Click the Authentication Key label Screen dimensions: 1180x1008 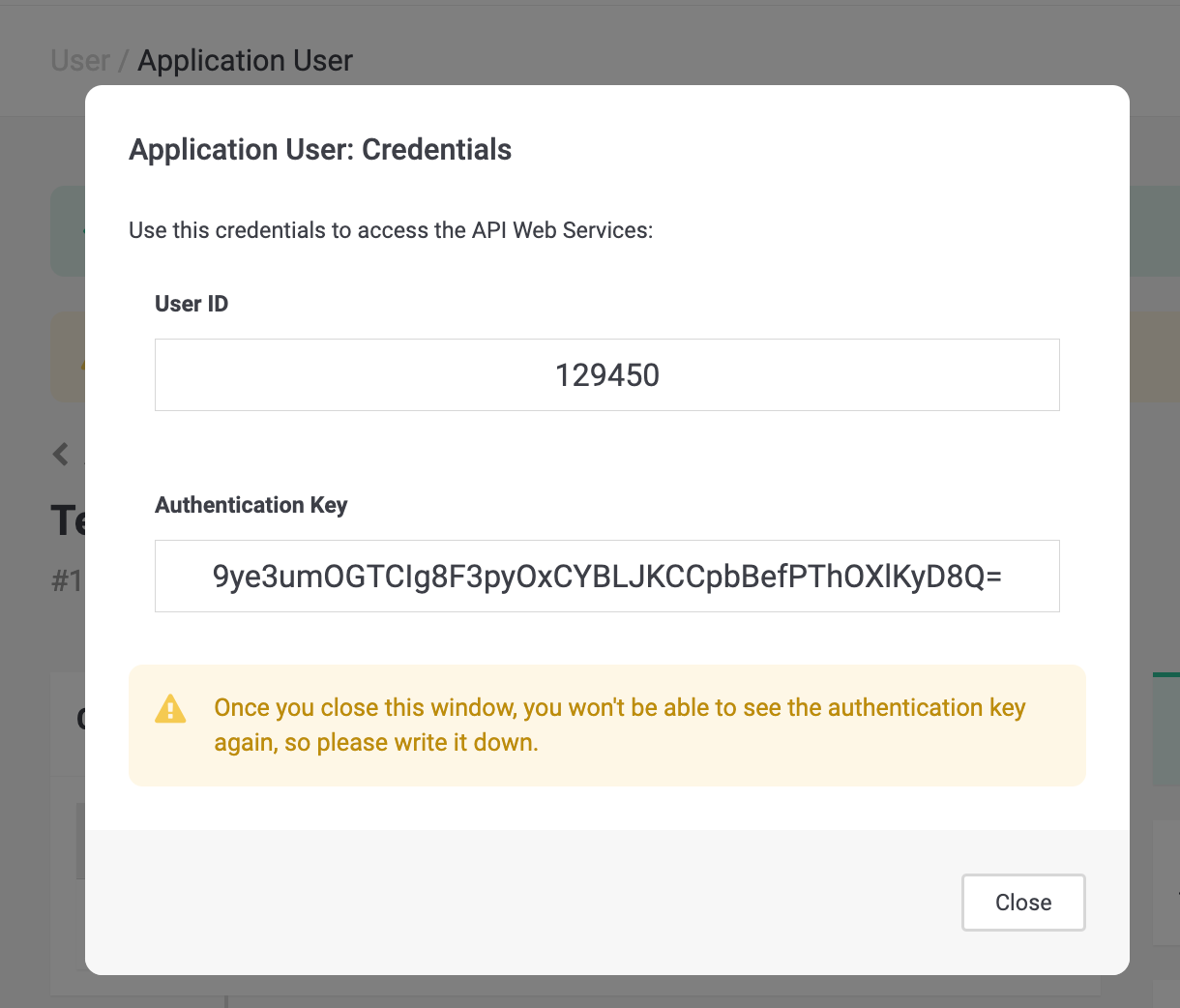251,505
